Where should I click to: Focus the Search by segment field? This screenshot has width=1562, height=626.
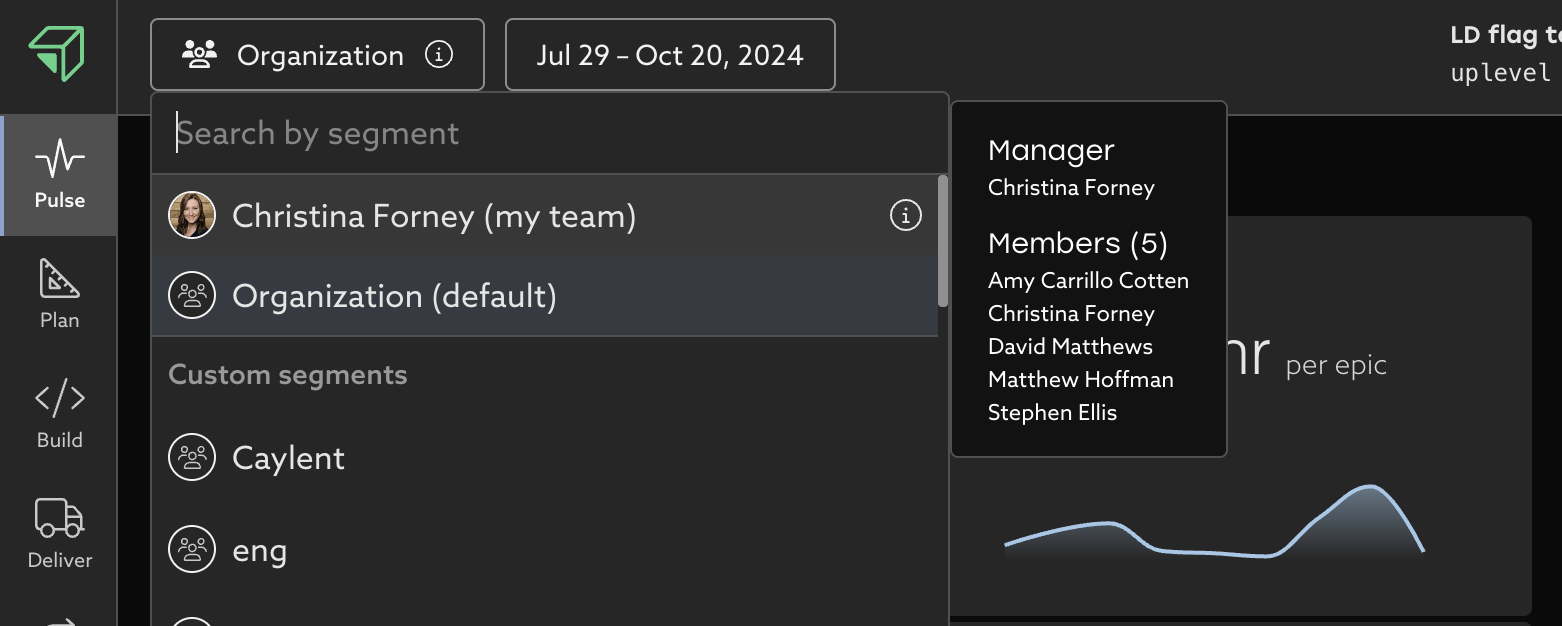point(550,134)
